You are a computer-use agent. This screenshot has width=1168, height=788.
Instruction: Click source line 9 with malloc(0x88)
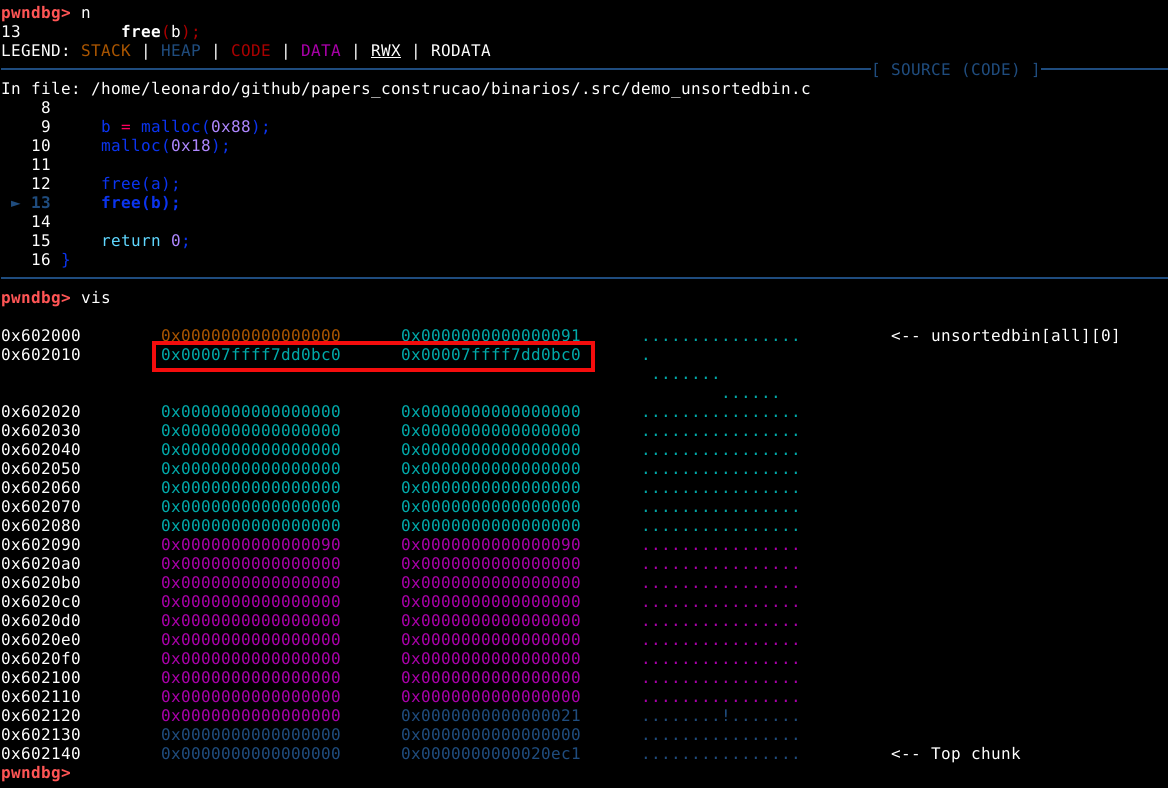pos(185,127)
